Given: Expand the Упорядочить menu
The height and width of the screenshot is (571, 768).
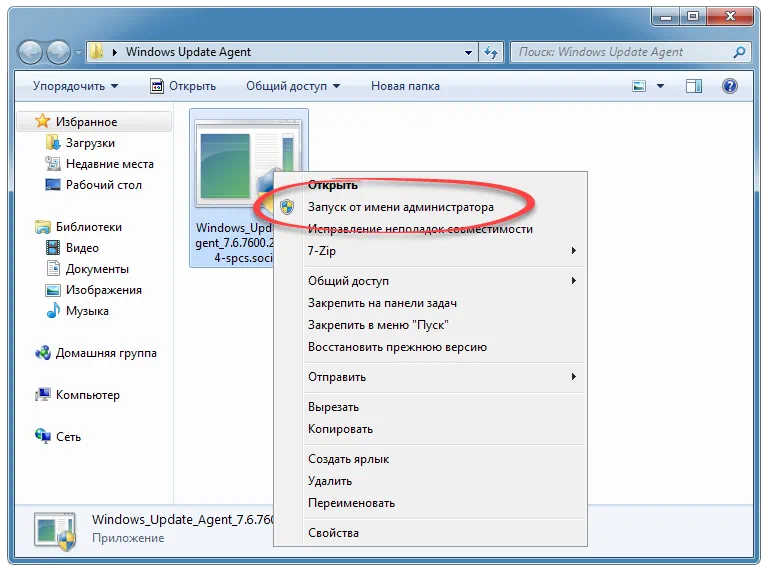Looking at the screenshot, I should point(75,86).
